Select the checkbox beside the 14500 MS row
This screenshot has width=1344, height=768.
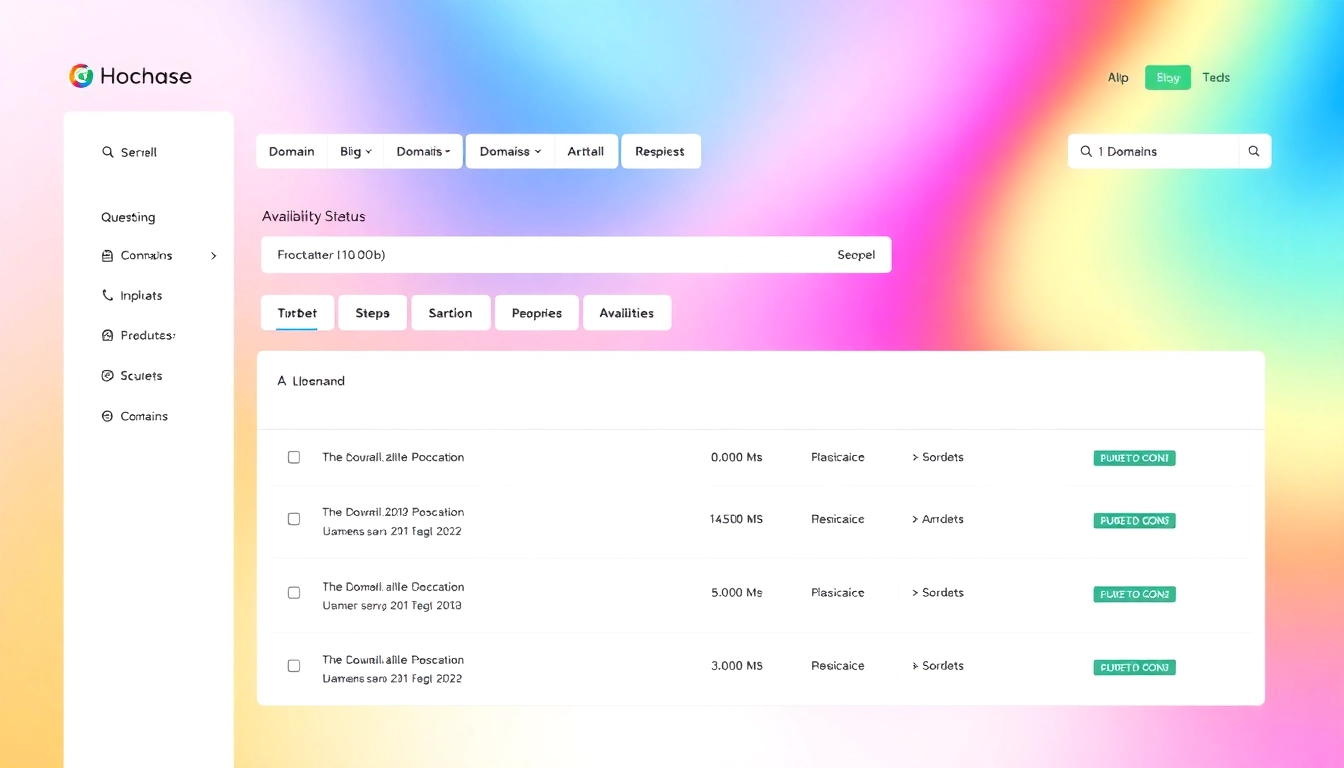294,519
